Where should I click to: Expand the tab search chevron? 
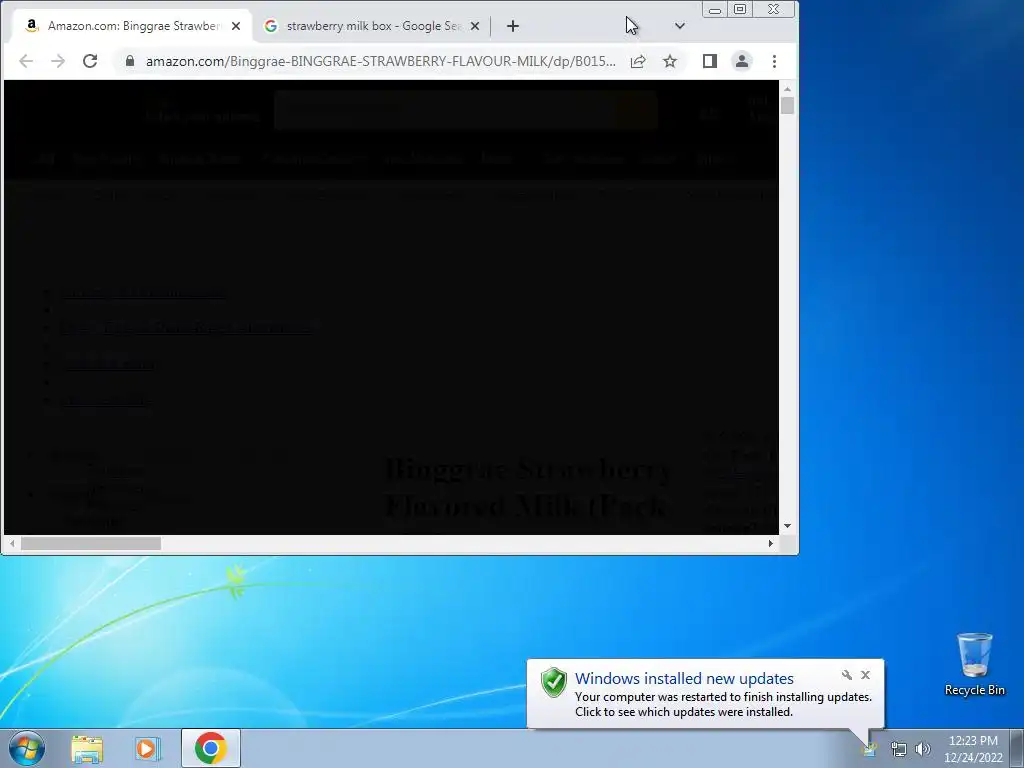pyautogui.click(x=680, y=26)
